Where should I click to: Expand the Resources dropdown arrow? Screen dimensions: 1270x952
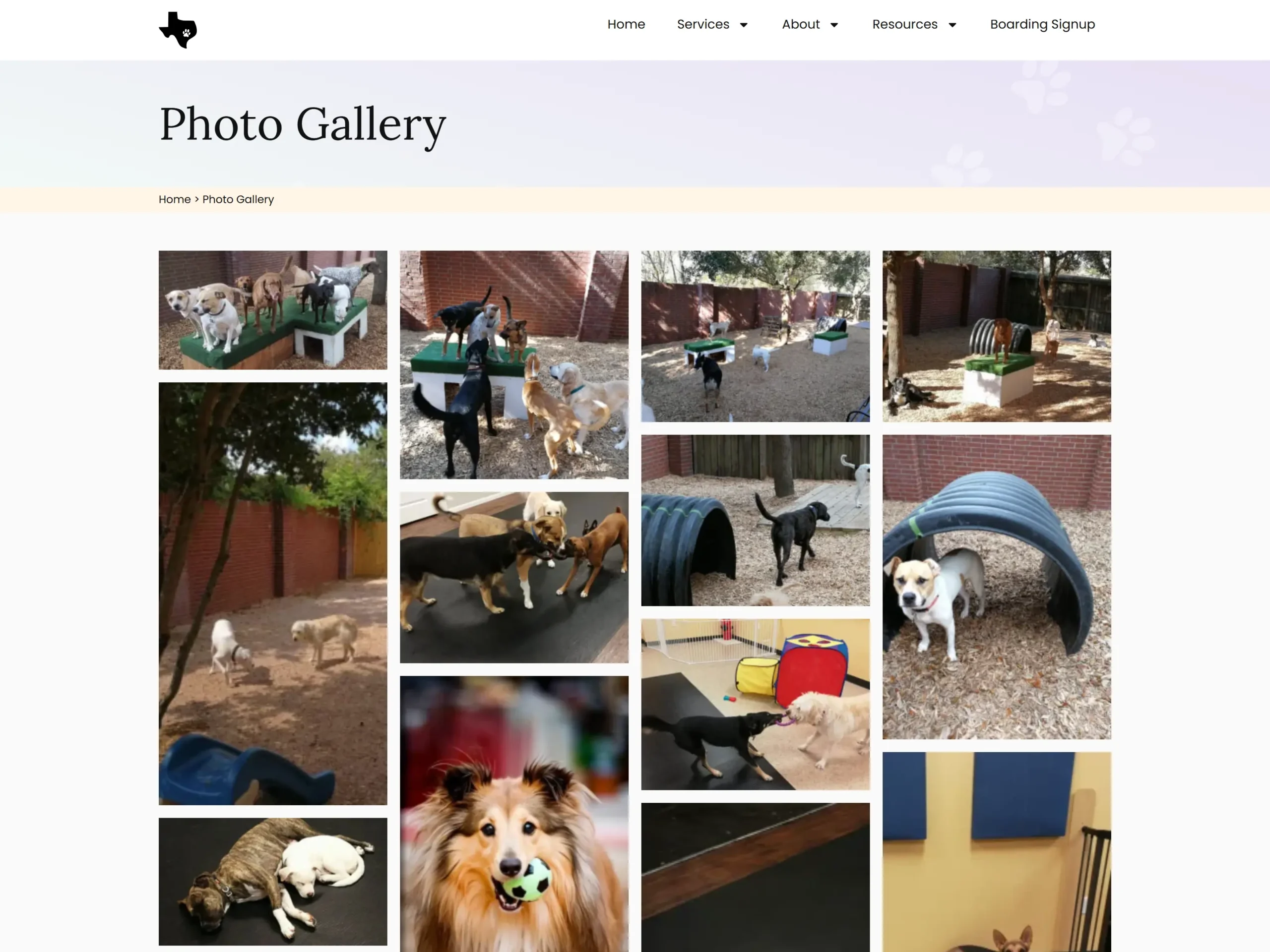[x=952, y=25]
